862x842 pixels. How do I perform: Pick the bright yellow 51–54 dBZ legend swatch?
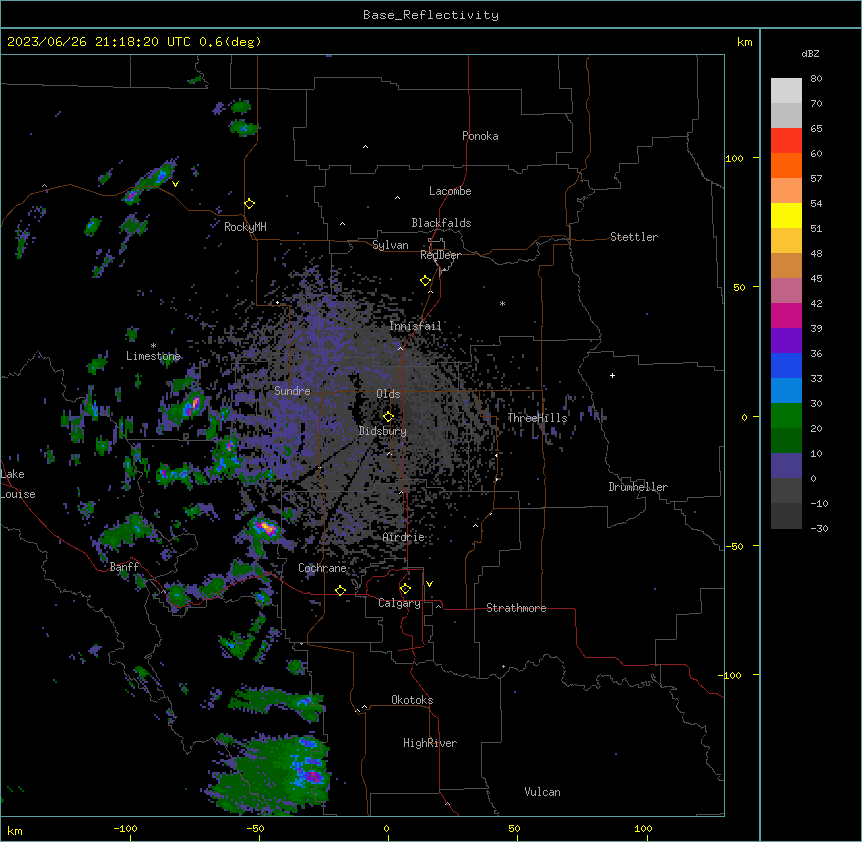pyautogui.click(x=786, y=215)
